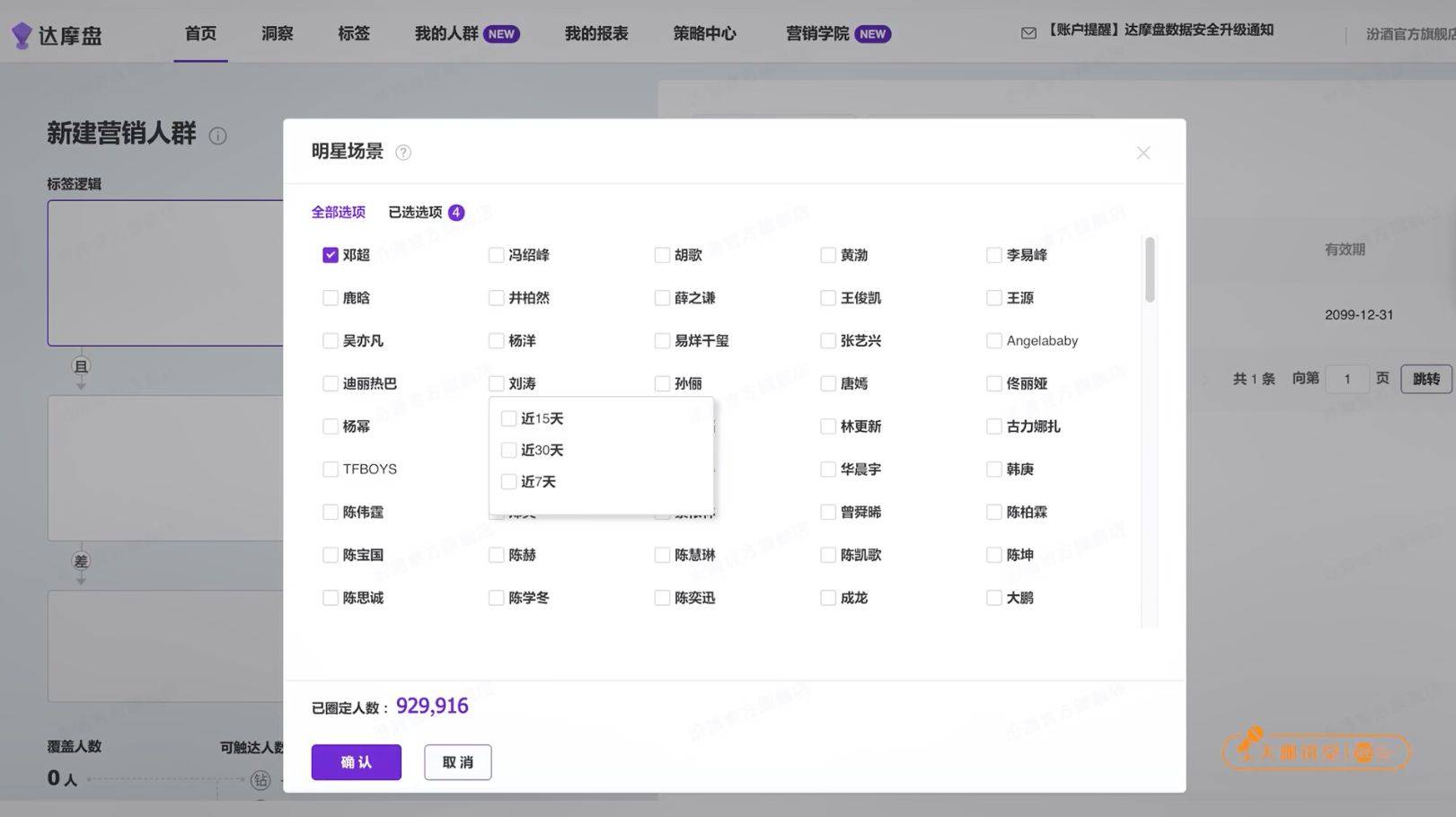
Task: Click the 有效期 column header
Action: pyautogui.click(x=1345, y=250)
